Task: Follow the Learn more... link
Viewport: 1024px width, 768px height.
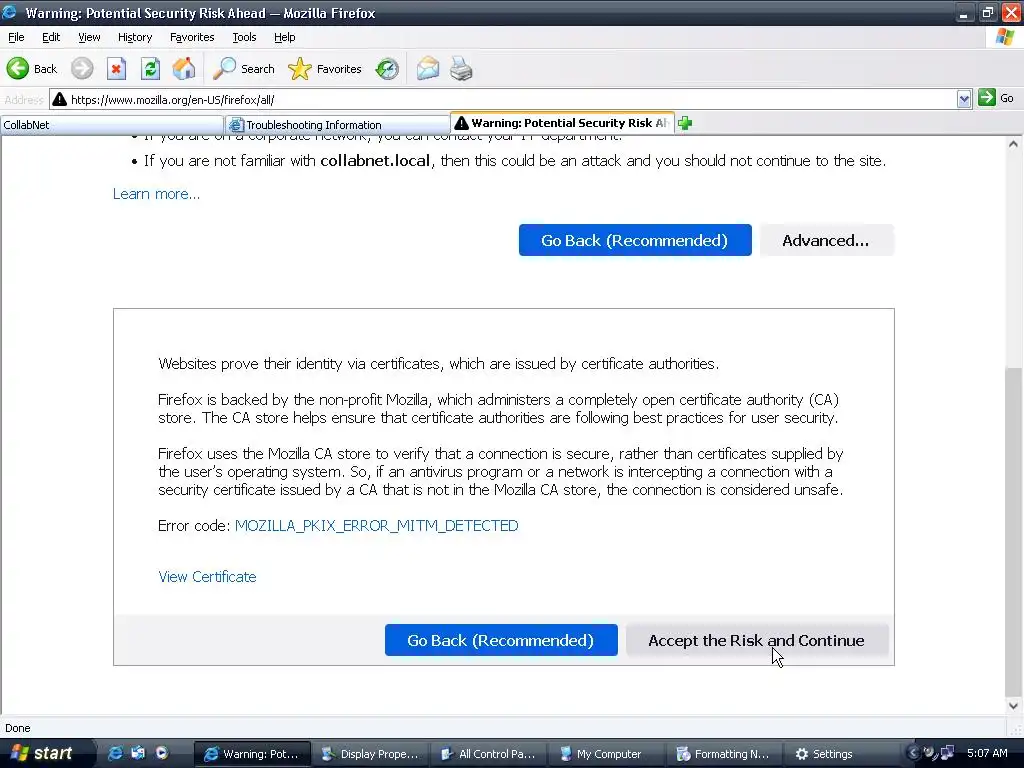Action: click(157, 194)
